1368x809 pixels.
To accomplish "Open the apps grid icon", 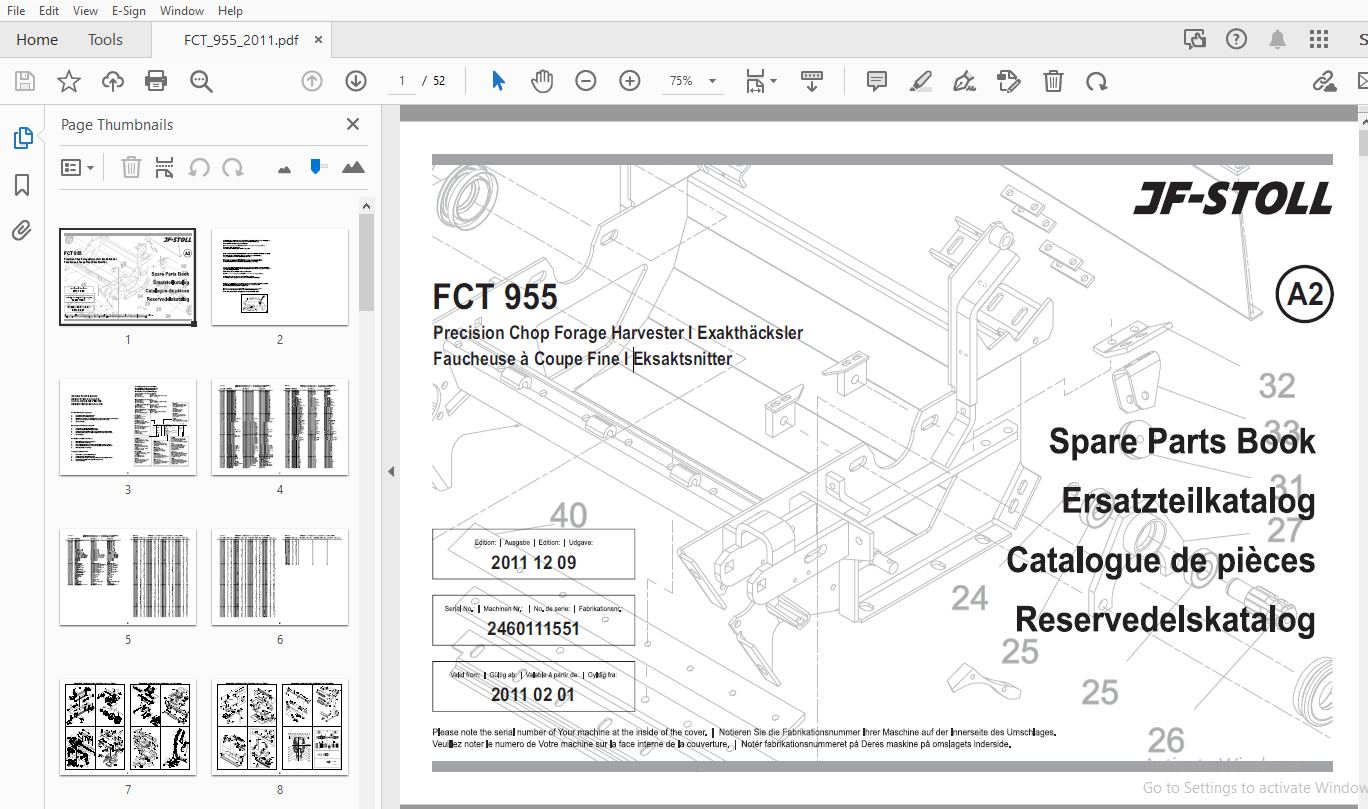I will (1319, 40).
